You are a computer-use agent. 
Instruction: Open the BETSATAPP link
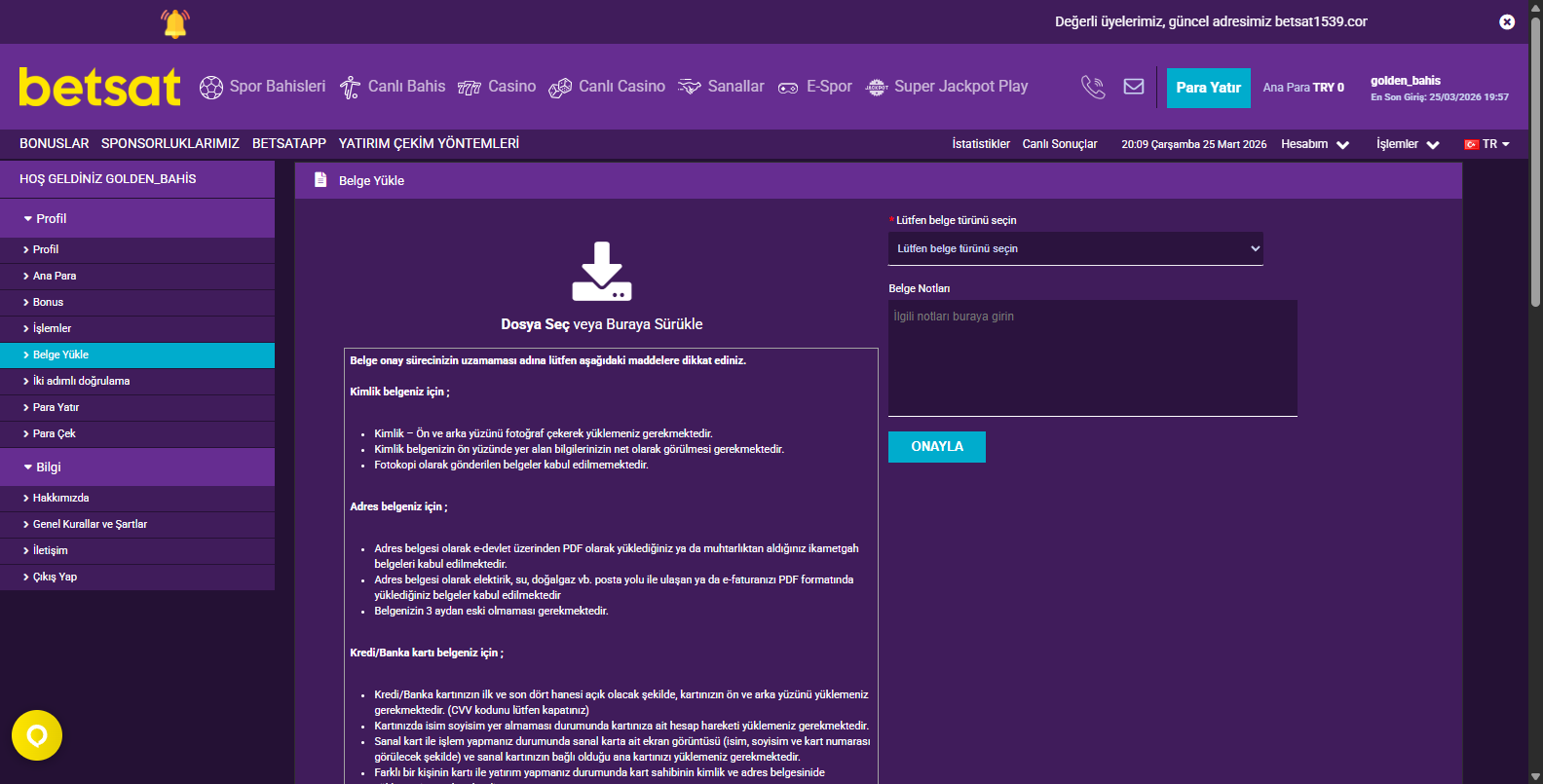point(289,143)
